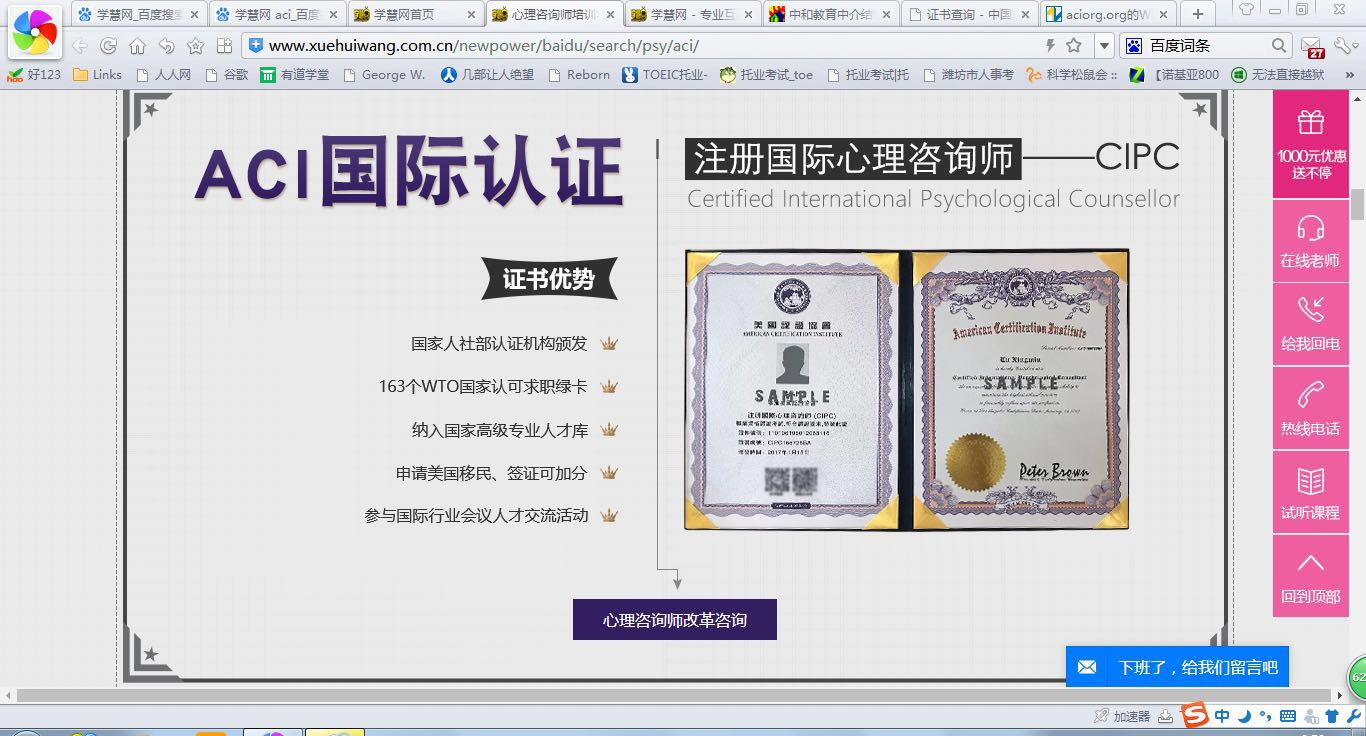Viewport: 1366px width, 736px height.
Task: Open the wrench settings icon in Sogou toolbar
Action: (x=1352, y=716)
